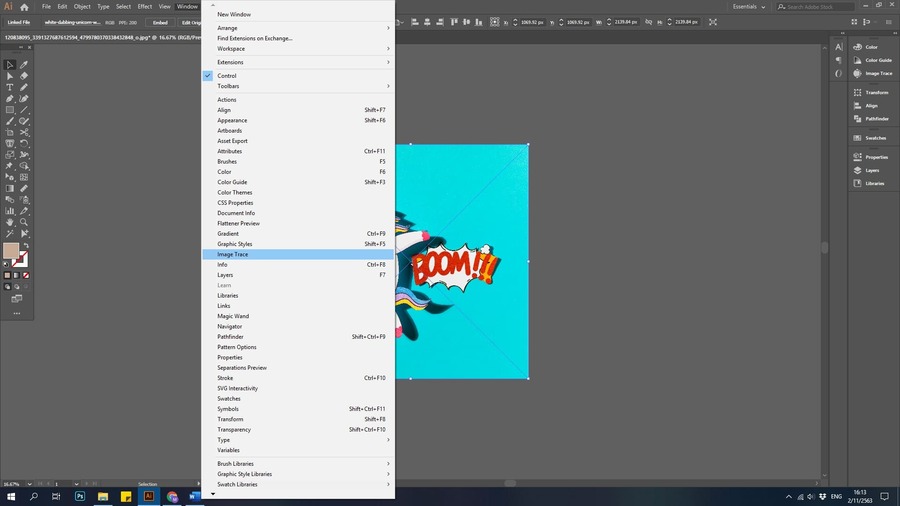Expand the Extensions submenu
Viewport: 900px width, 506px height.
point(298,62)
